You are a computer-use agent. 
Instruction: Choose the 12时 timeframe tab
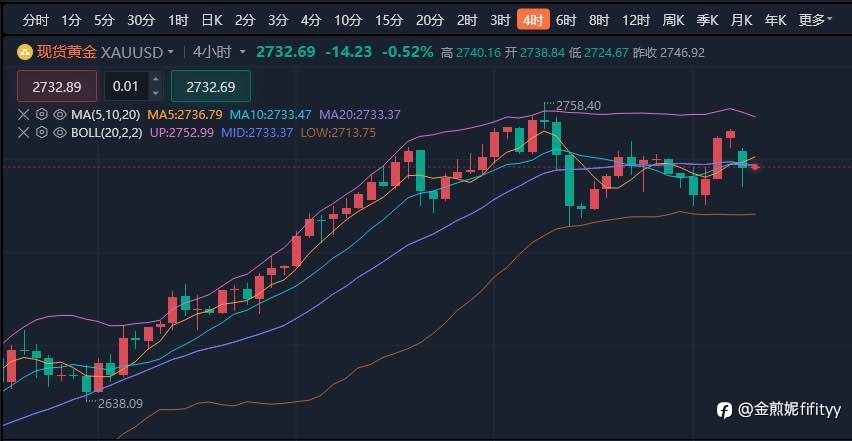coord(636,21)
